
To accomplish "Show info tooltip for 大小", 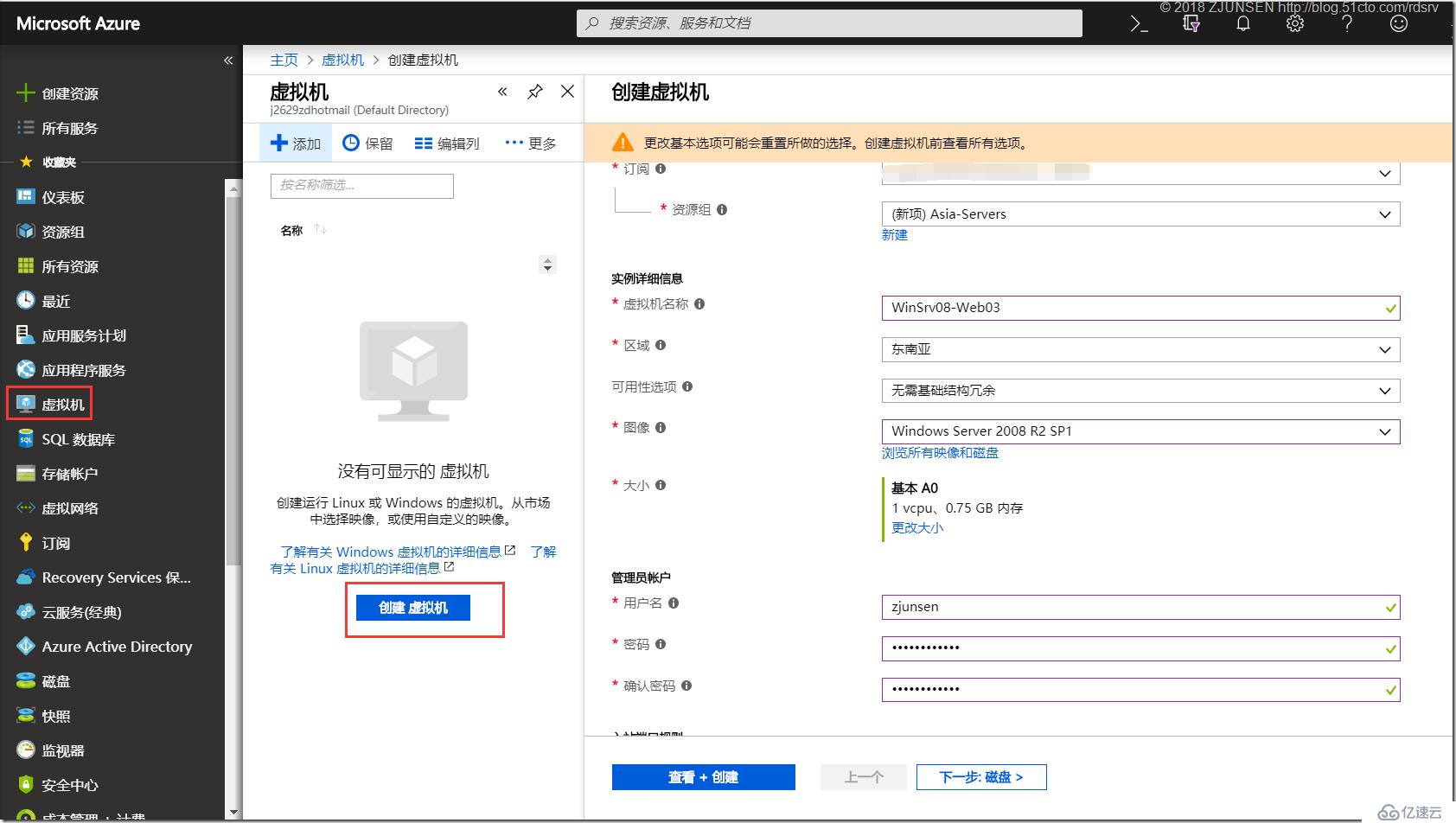I will 661,485.
